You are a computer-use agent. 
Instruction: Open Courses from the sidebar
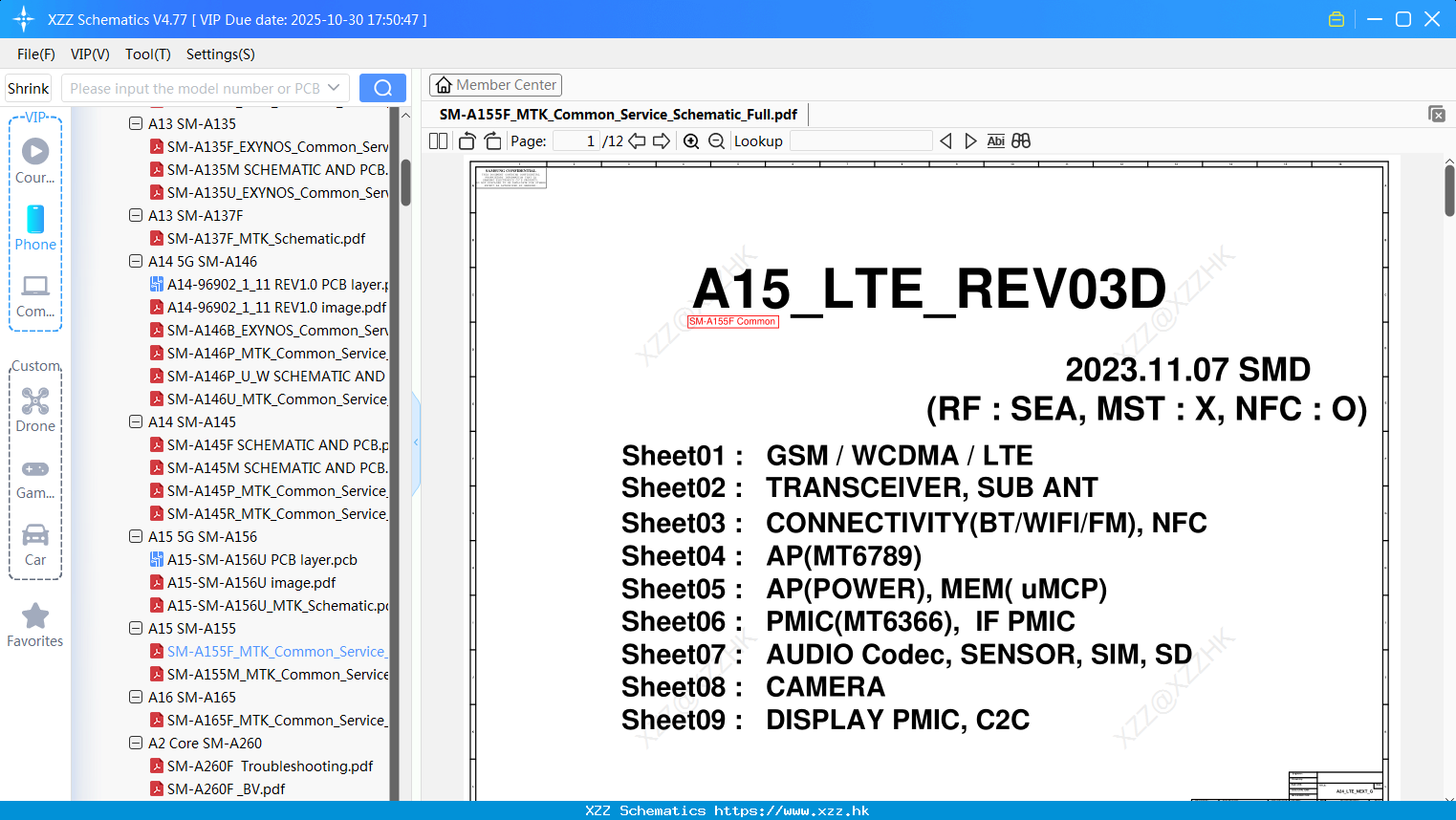coord(35,161)
